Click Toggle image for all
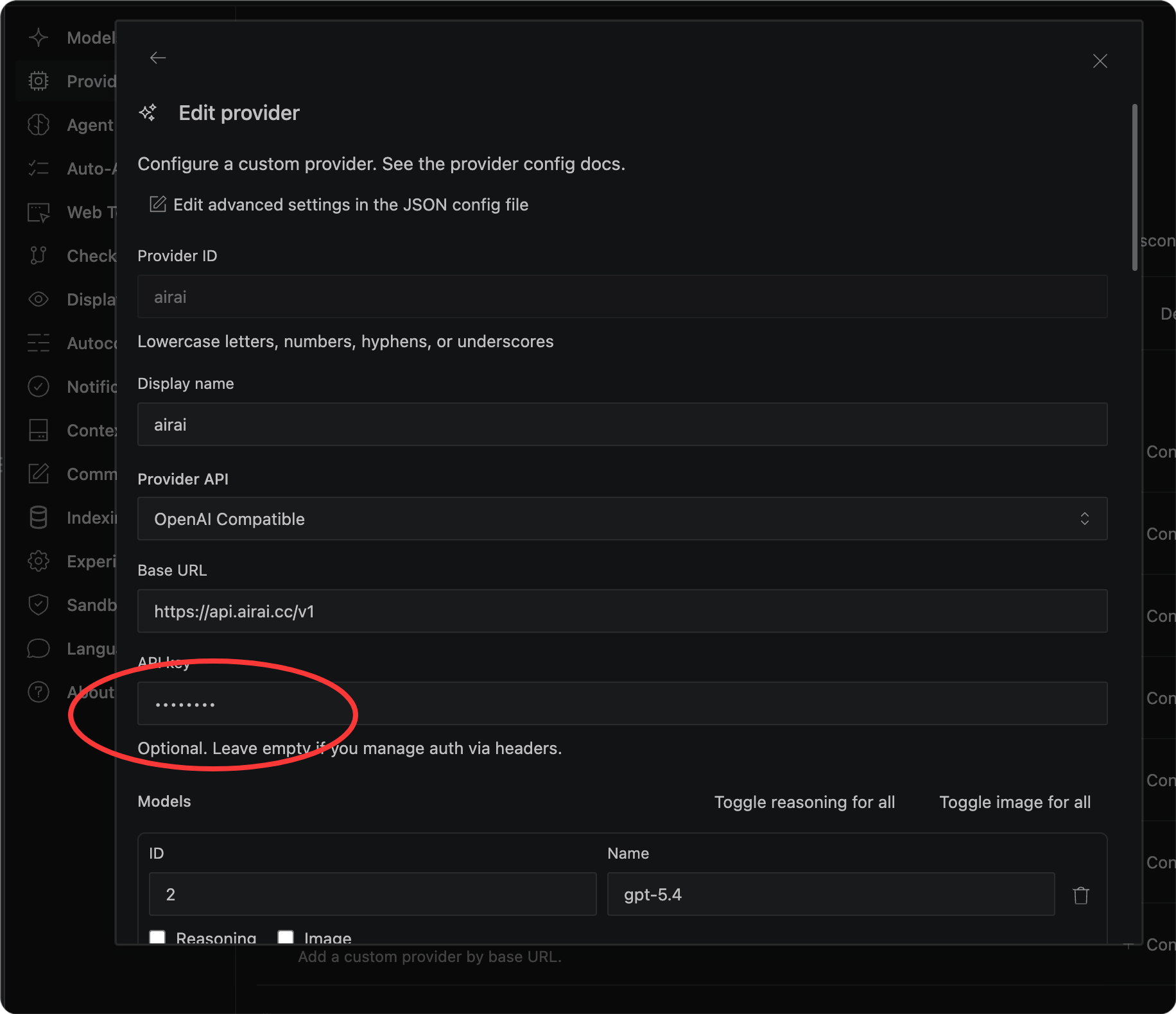 coord(1015,802)
